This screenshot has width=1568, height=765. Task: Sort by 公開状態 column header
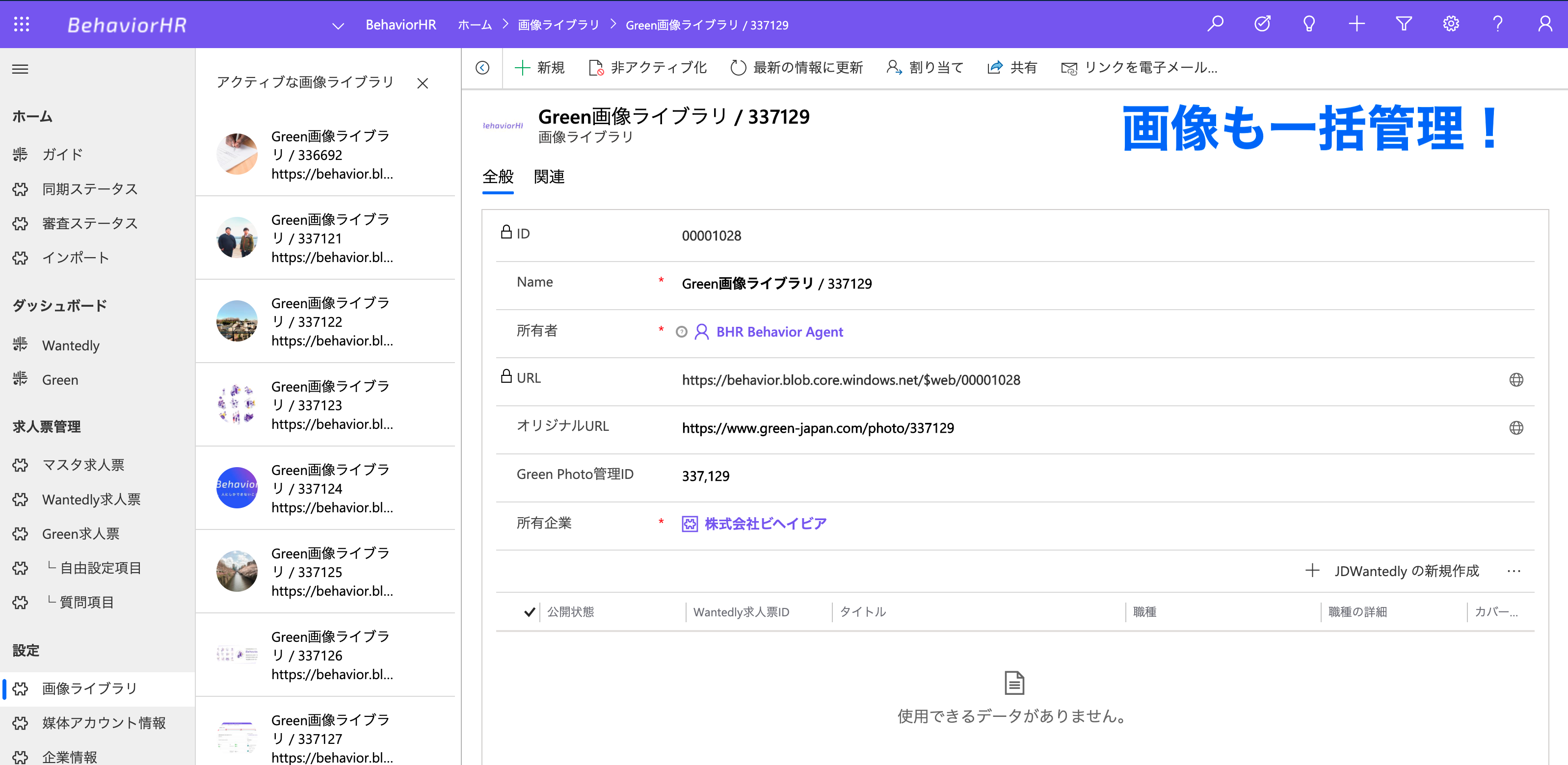(570, 612)
